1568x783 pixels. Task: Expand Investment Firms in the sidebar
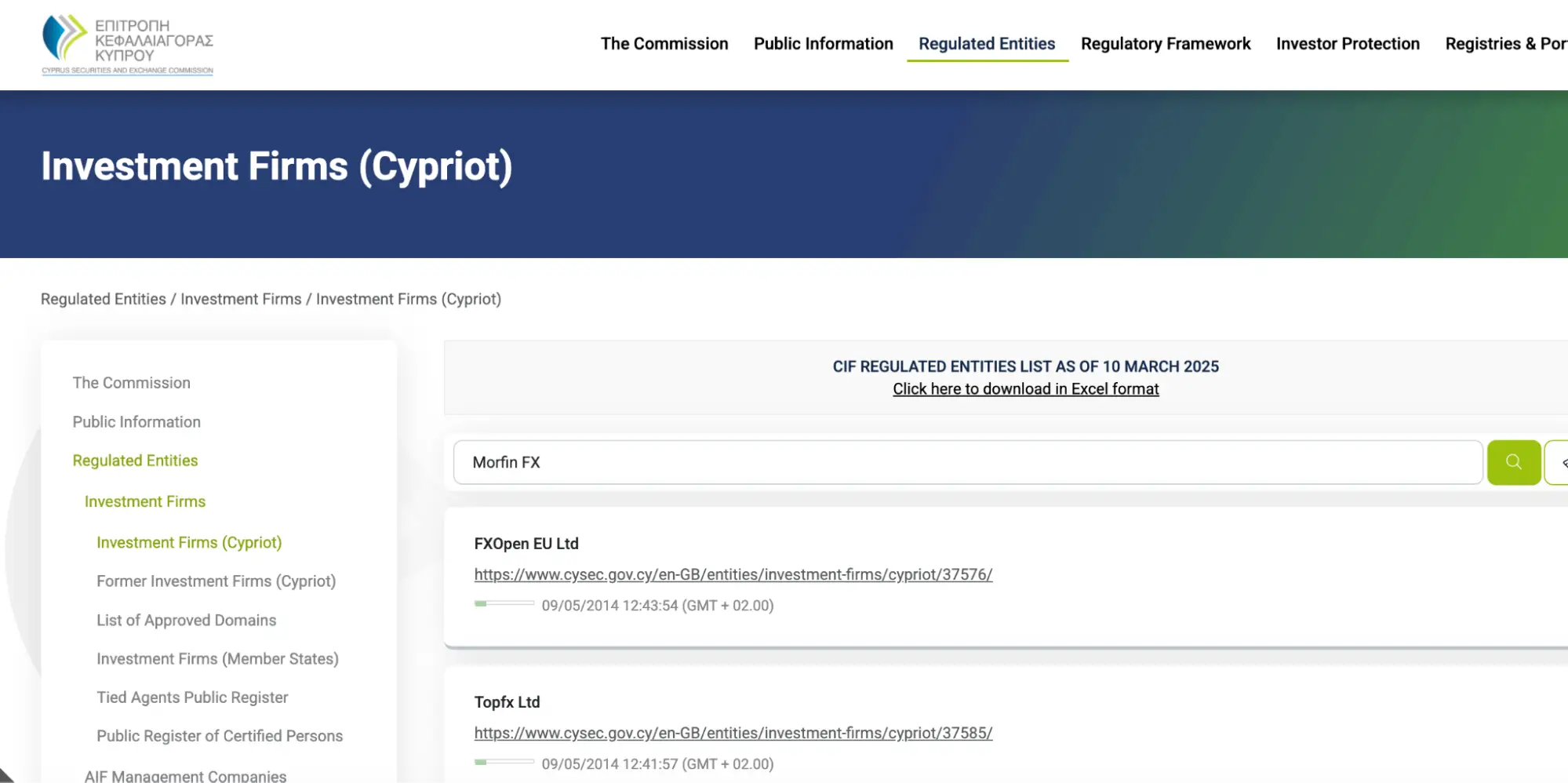point(144,501)
